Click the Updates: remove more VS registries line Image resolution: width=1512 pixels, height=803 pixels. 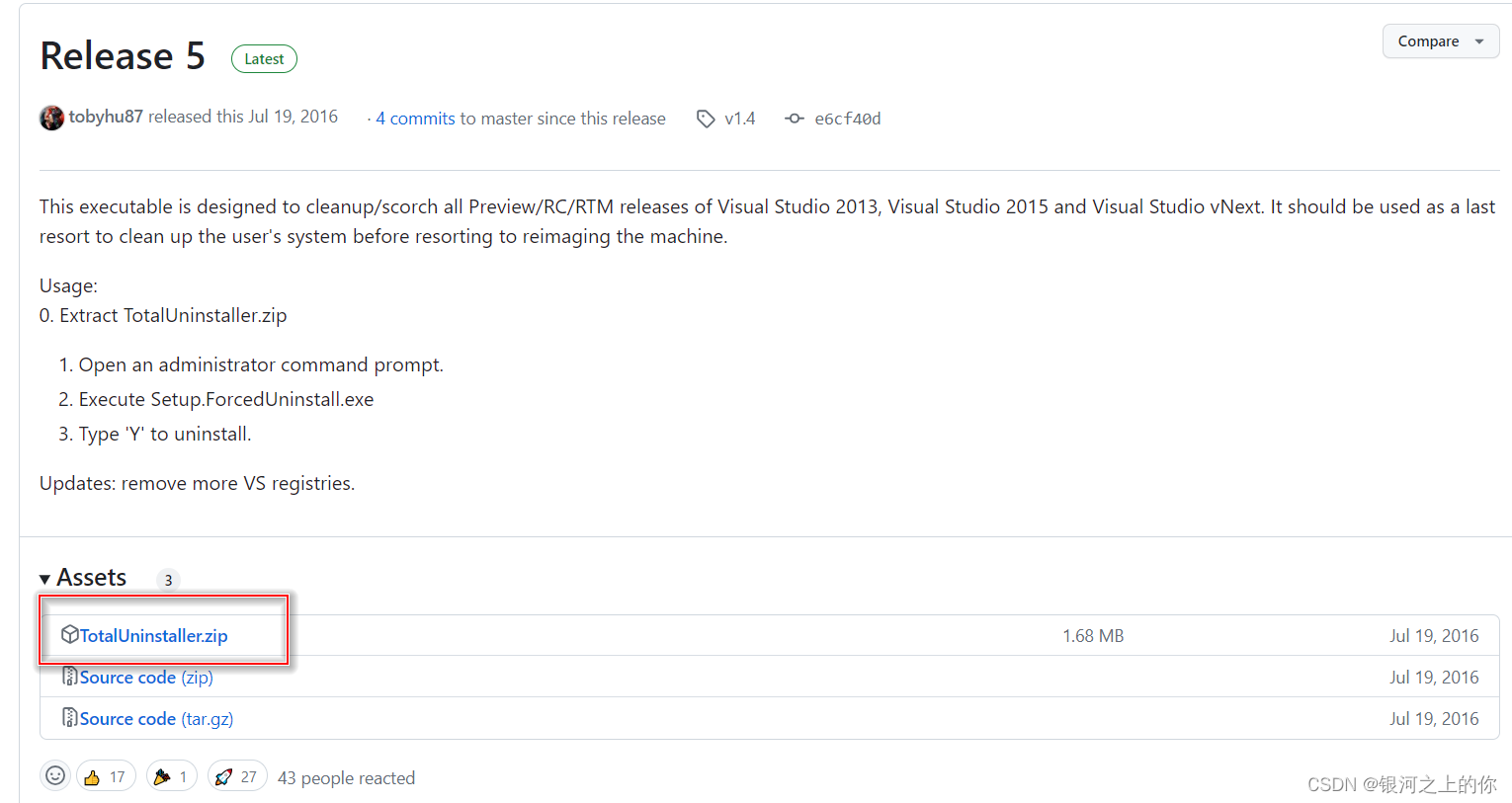(198, 483)
